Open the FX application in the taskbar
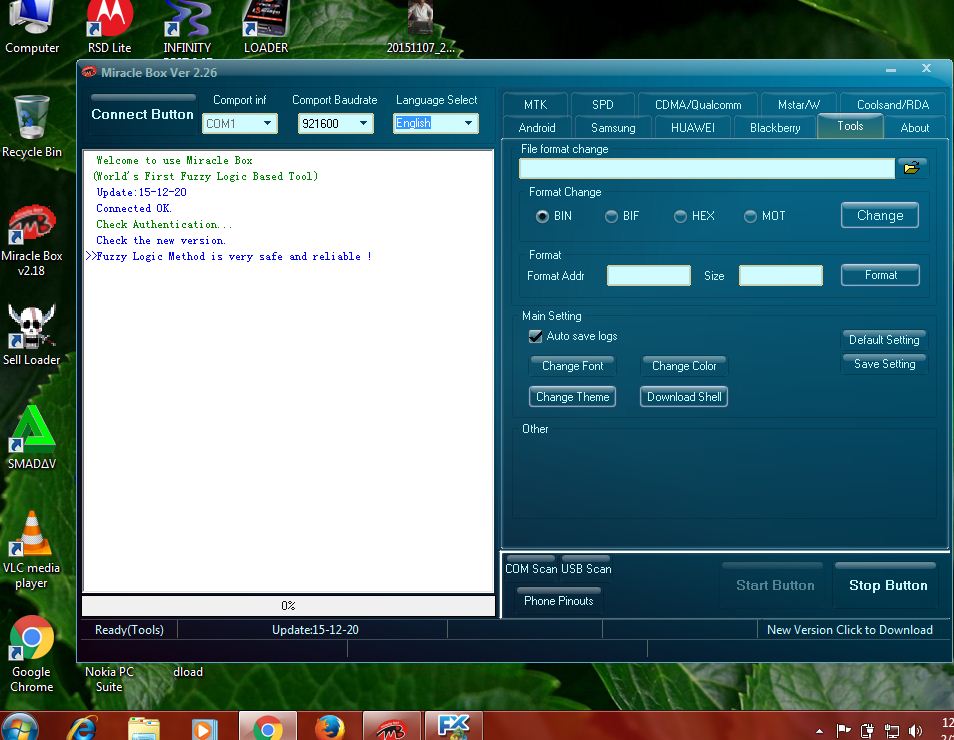 click(453, 727)
